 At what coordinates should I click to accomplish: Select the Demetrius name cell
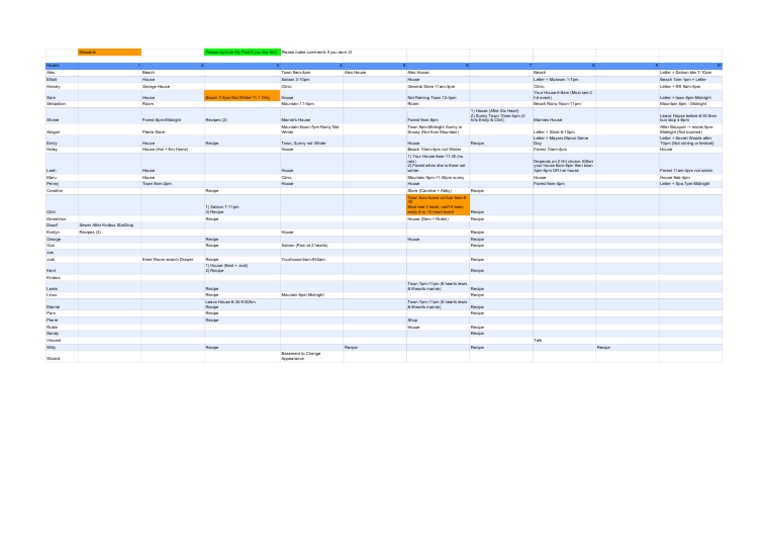coord(62,219)
